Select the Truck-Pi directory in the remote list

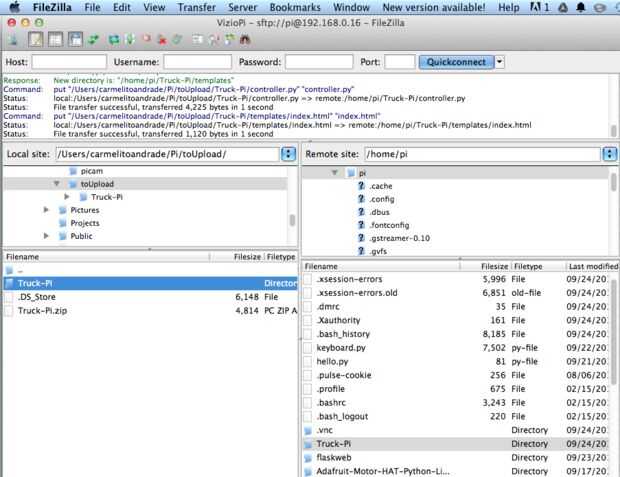456,444
